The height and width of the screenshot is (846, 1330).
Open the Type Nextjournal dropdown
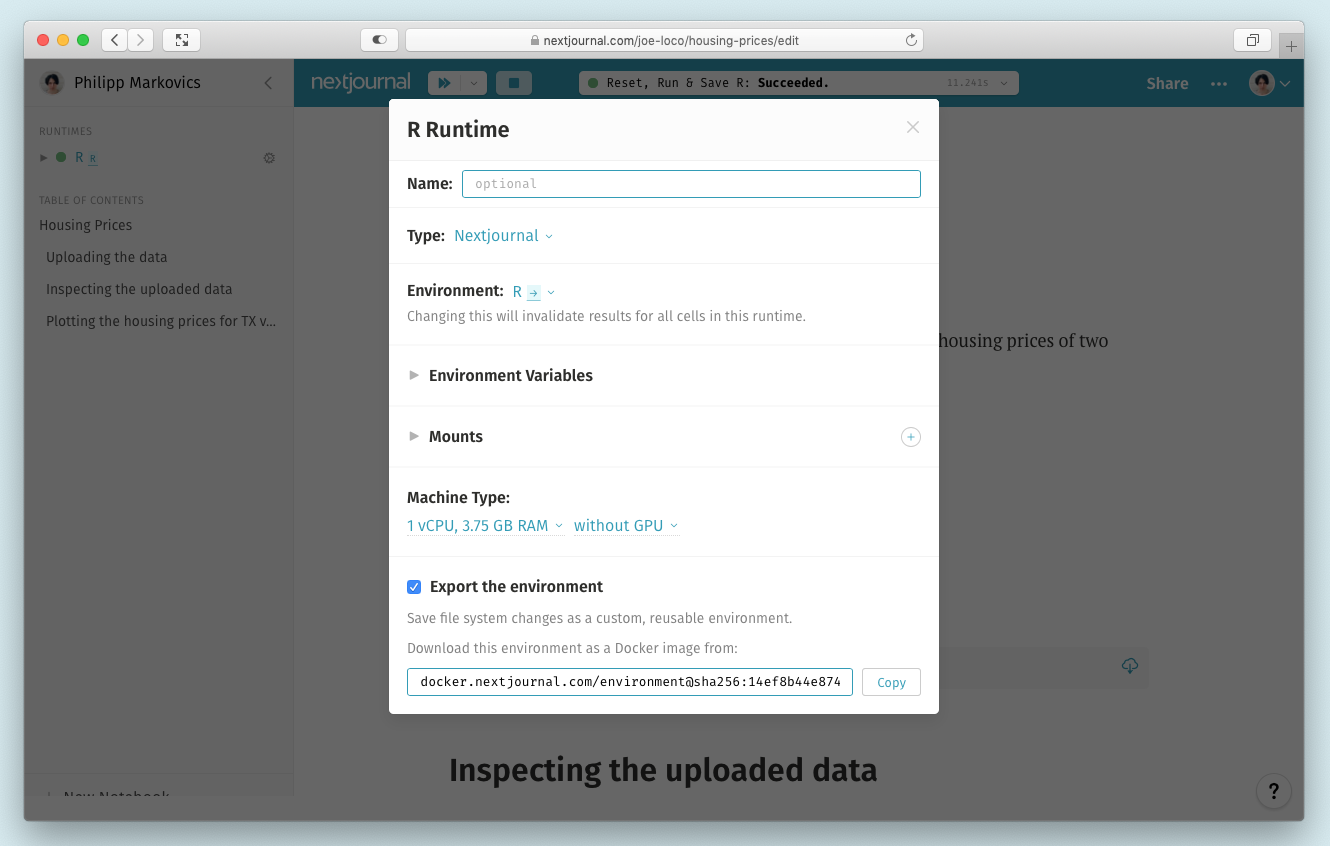click(x=503, y=236)
